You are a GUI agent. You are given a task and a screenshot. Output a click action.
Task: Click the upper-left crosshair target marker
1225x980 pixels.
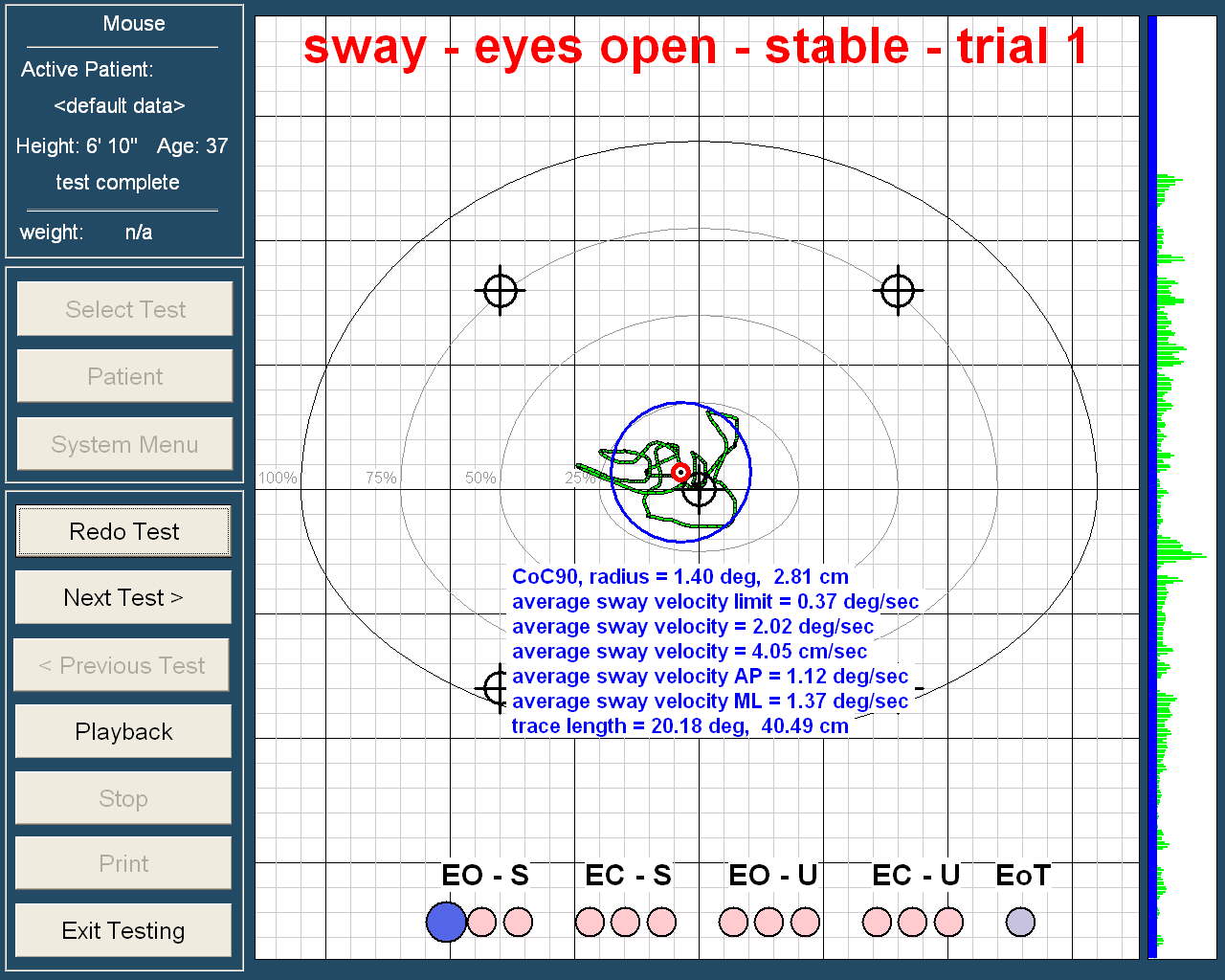pos(501,291)
